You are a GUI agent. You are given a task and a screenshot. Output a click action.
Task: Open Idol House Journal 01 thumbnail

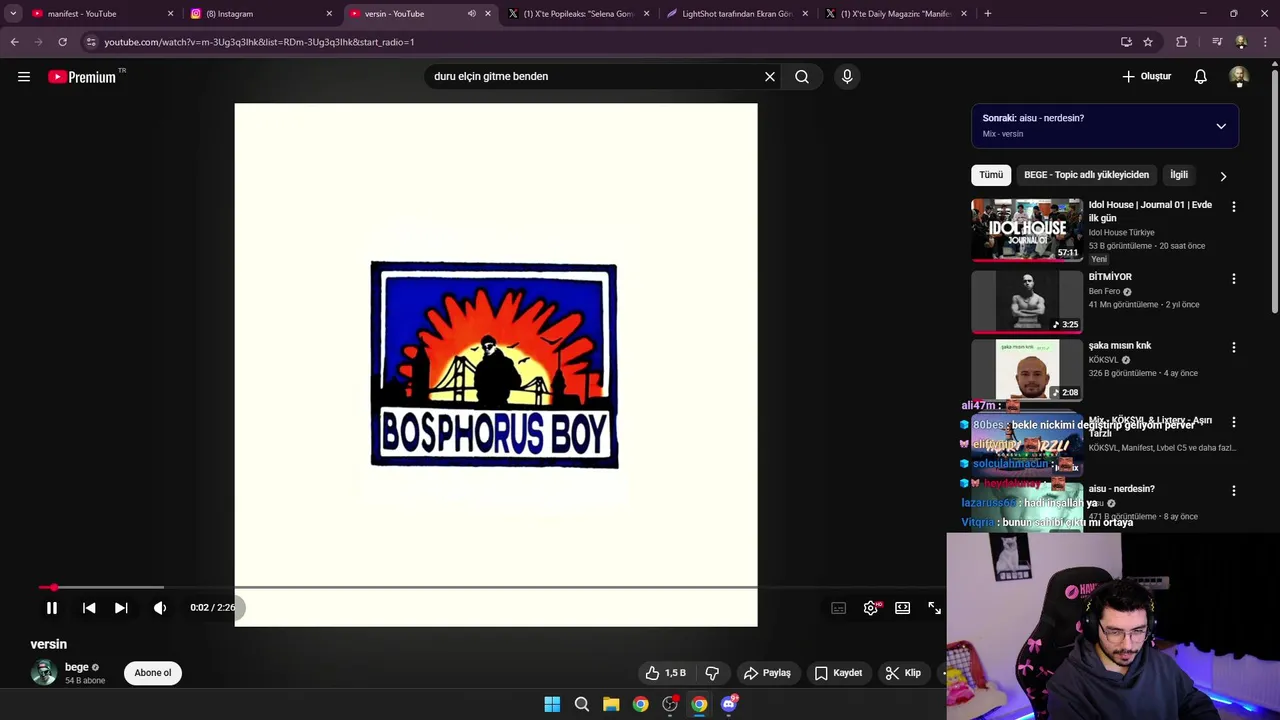[x=1027, y=229]
